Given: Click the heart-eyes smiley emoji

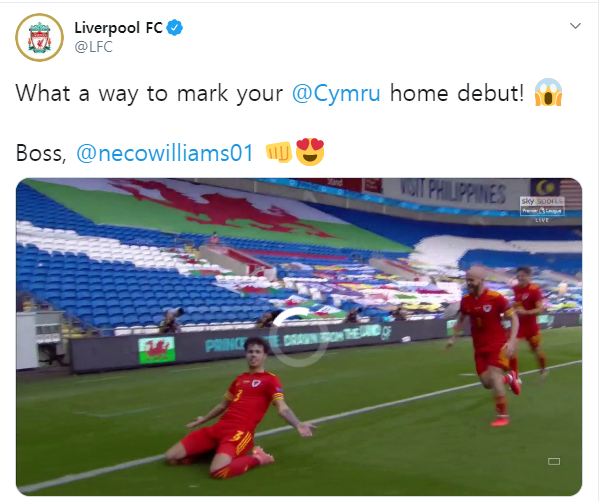Looking at the screenshot, I should [310, 152].
